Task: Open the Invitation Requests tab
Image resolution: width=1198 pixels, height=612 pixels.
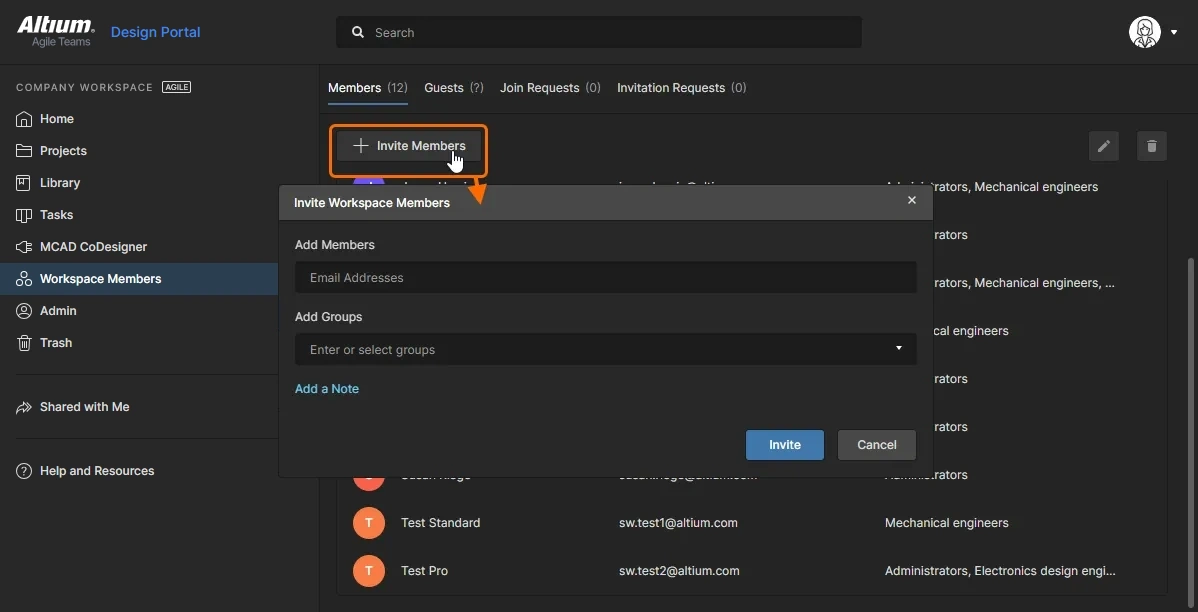Action: tap(671, 87)
